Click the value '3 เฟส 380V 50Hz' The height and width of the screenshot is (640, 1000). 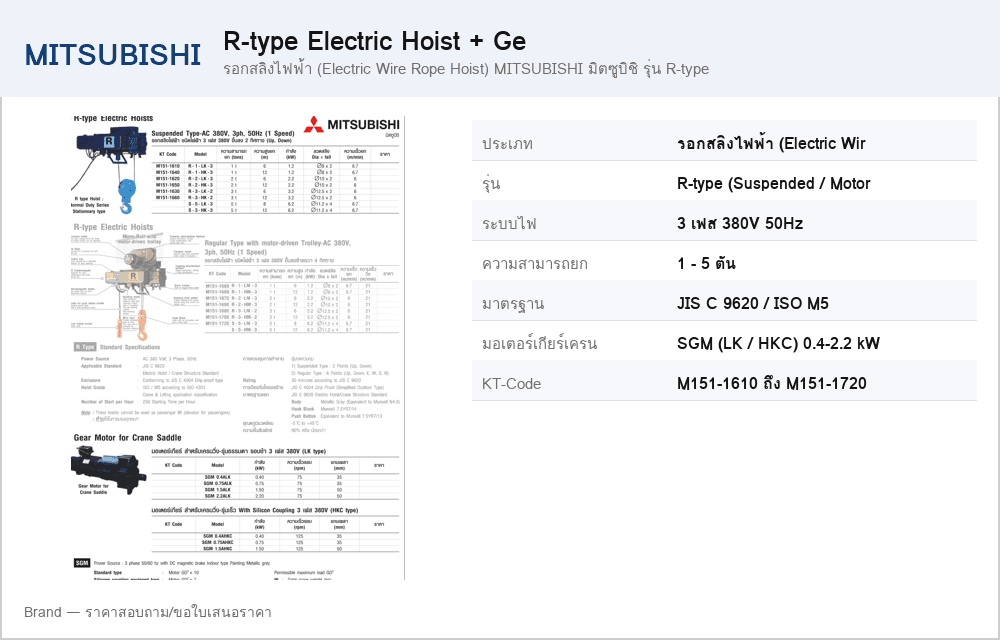[740, 224]
